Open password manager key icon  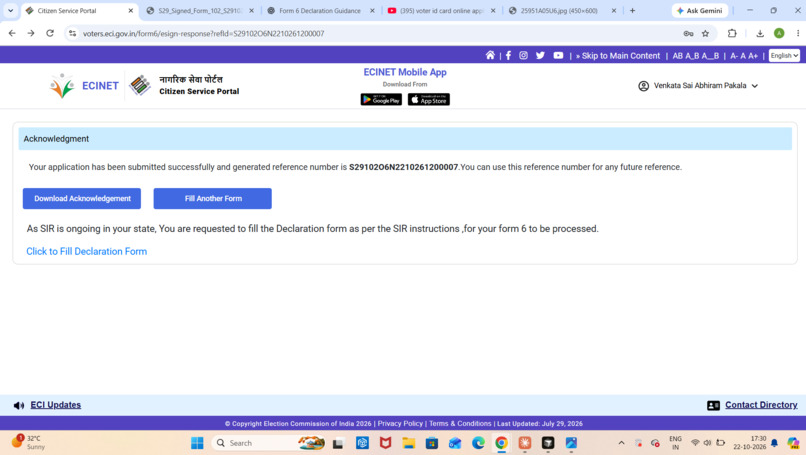tap(688, 33)
